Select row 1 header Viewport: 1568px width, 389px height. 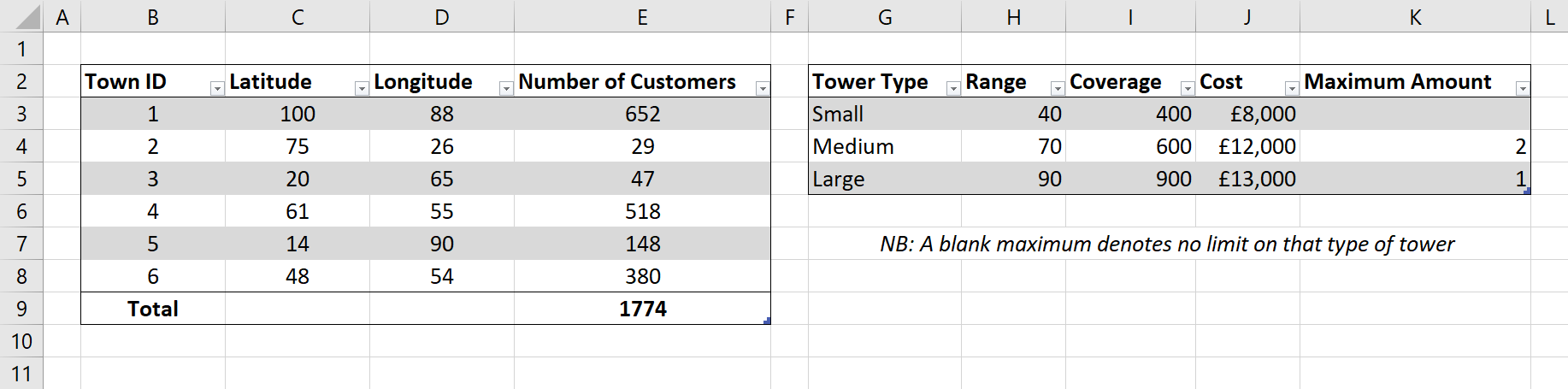pos(21,49)
